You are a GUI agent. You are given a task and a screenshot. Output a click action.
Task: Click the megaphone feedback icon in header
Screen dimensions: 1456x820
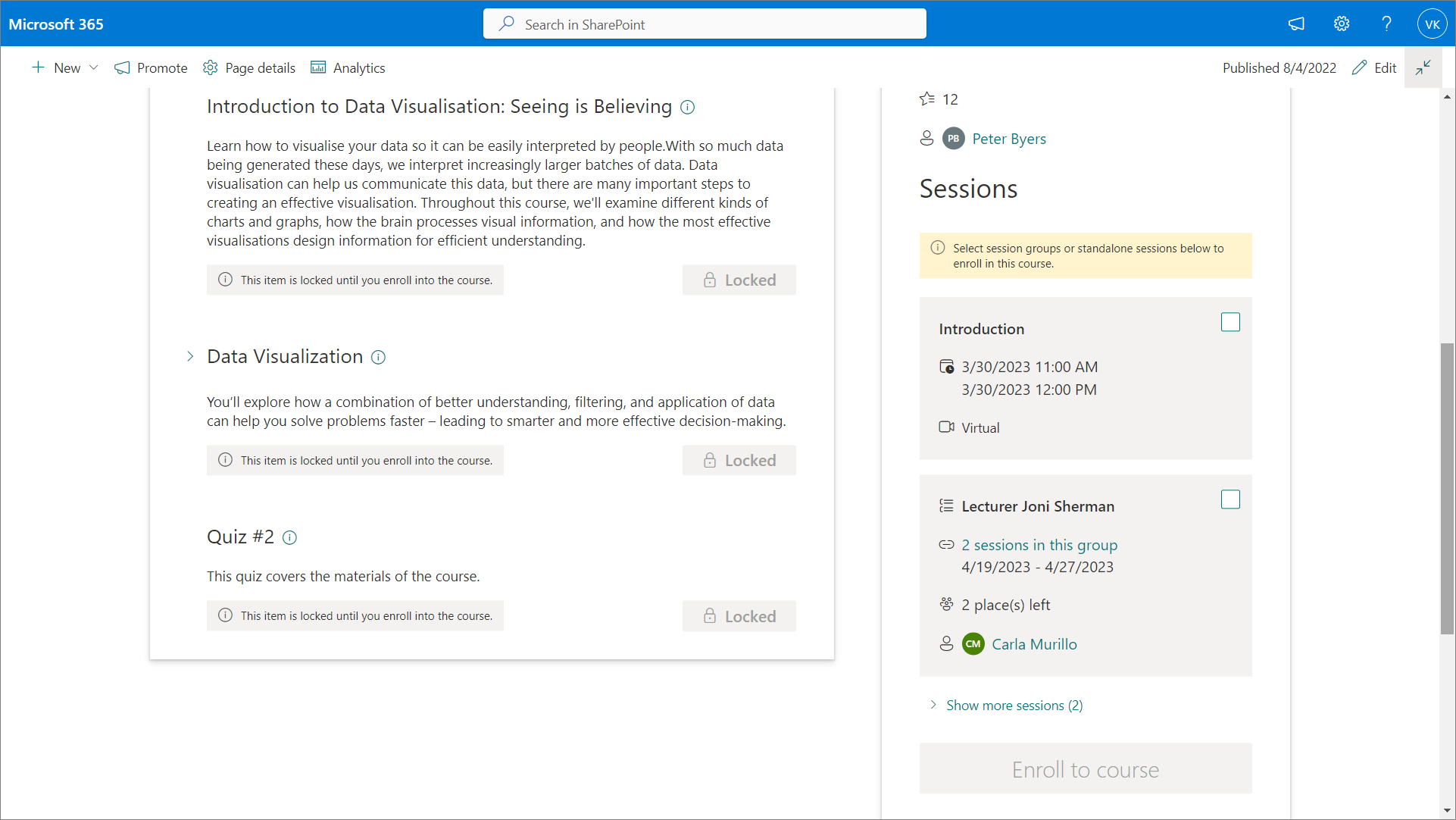click(x=1296, y=23)
